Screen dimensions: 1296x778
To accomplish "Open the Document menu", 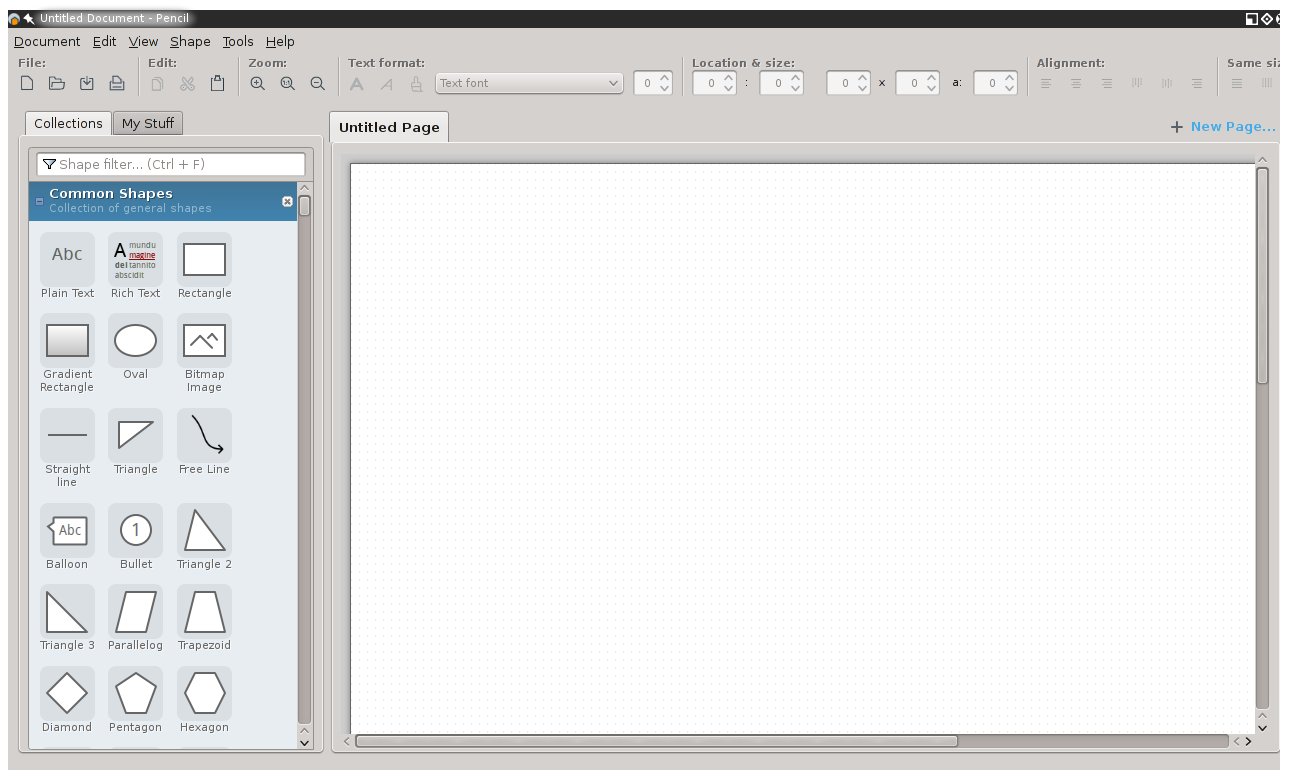I will pyautogui.click(x=47, y=41).
